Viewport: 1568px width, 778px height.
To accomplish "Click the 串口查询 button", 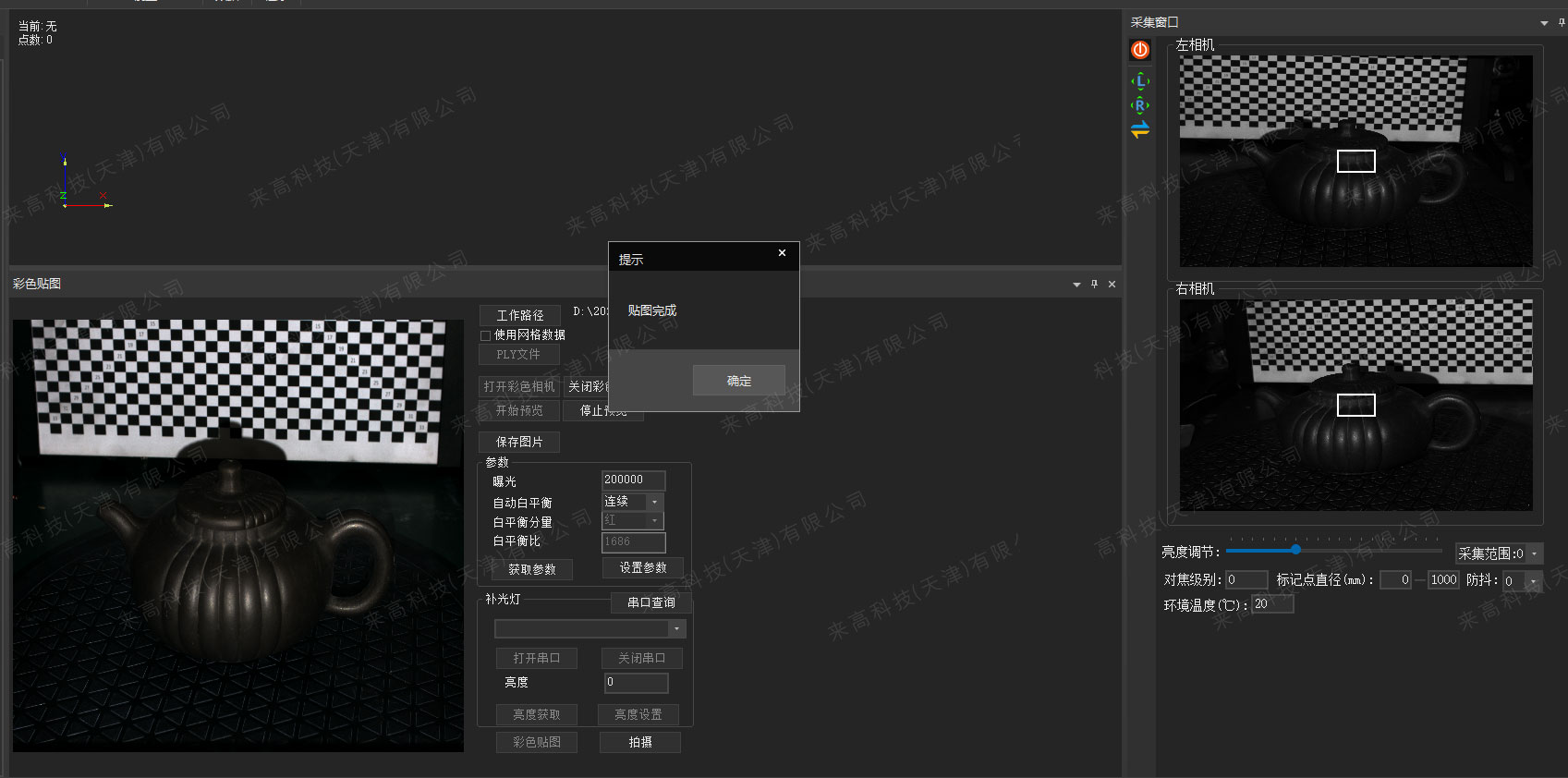I will point(650,602).
